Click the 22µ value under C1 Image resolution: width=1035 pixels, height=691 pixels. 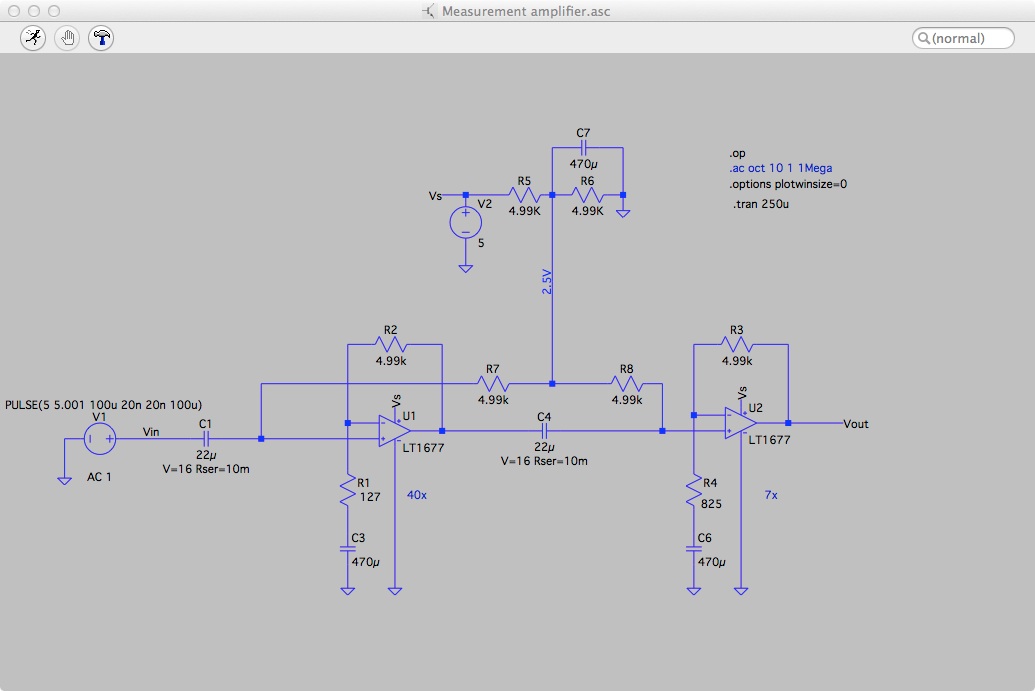[206, 455]
